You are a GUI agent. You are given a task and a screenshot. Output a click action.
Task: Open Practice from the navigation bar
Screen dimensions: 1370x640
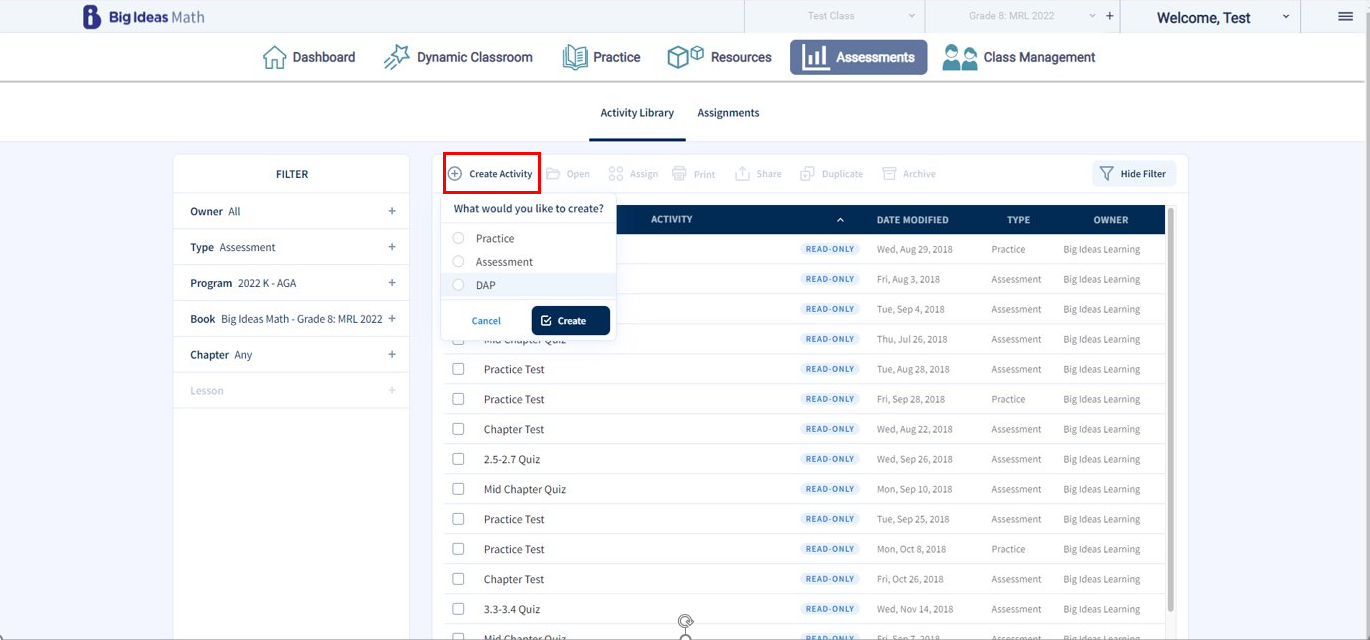tap(601, 57)
